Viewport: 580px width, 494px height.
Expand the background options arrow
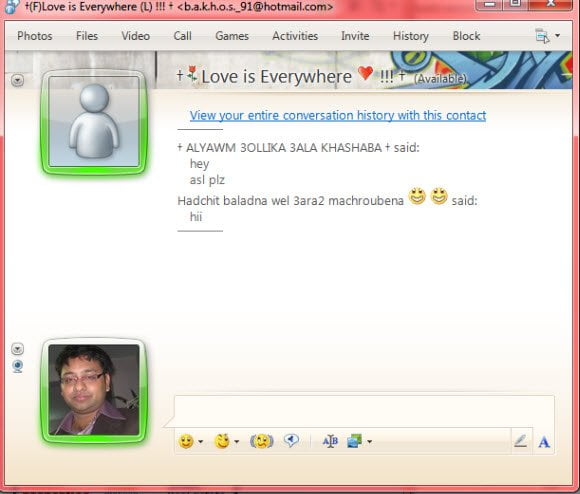coord(369,441)
